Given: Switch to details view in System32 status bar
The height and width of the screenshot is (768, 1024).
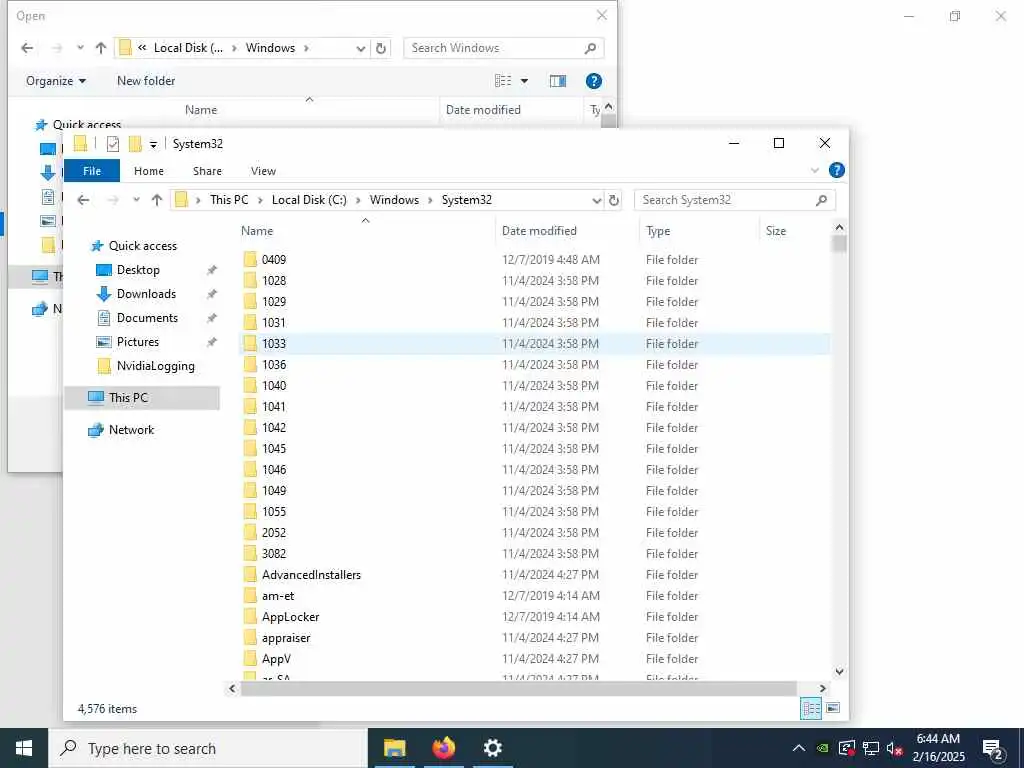Looking at the screenshot, I should 811,708.
